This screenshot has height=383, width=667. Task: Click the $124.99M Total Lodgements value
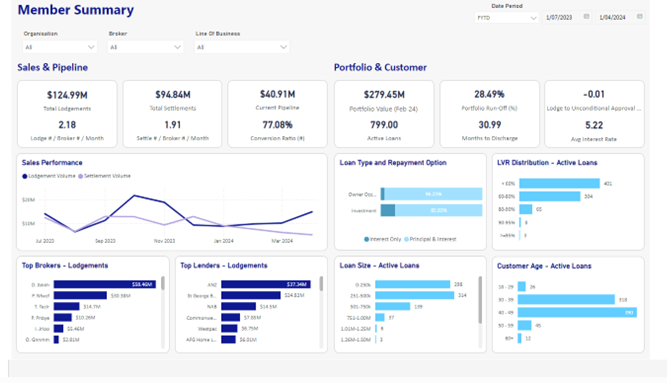[67, 95]
